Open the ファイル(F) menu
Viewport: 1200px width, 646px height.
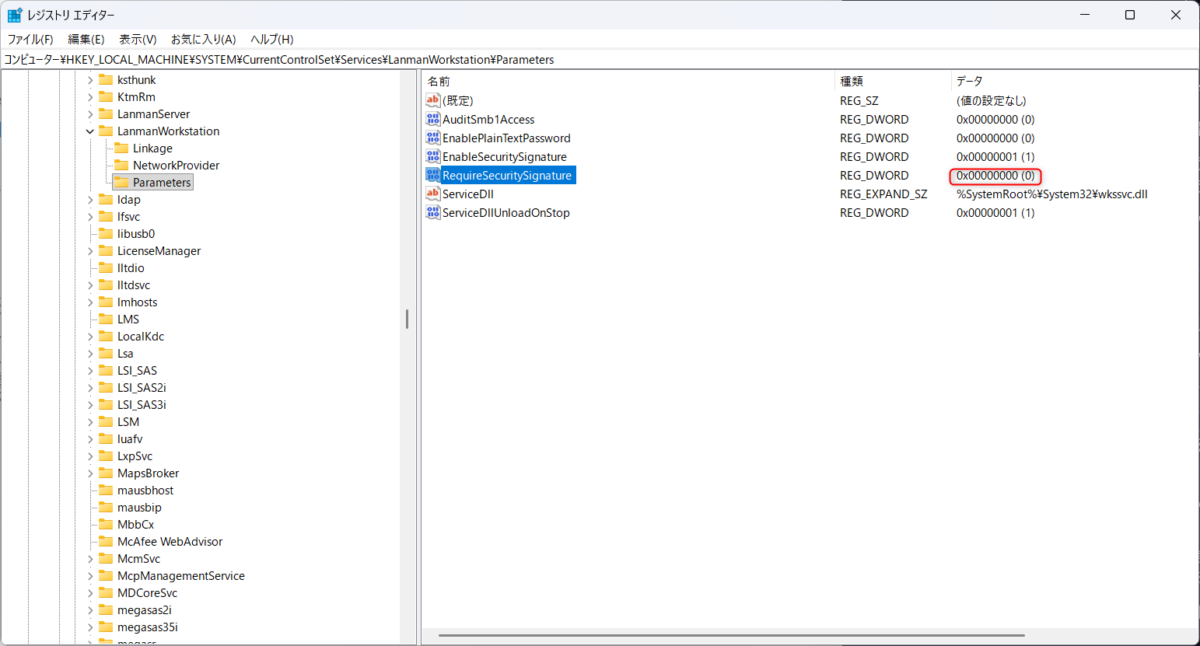tap(30, 39)
